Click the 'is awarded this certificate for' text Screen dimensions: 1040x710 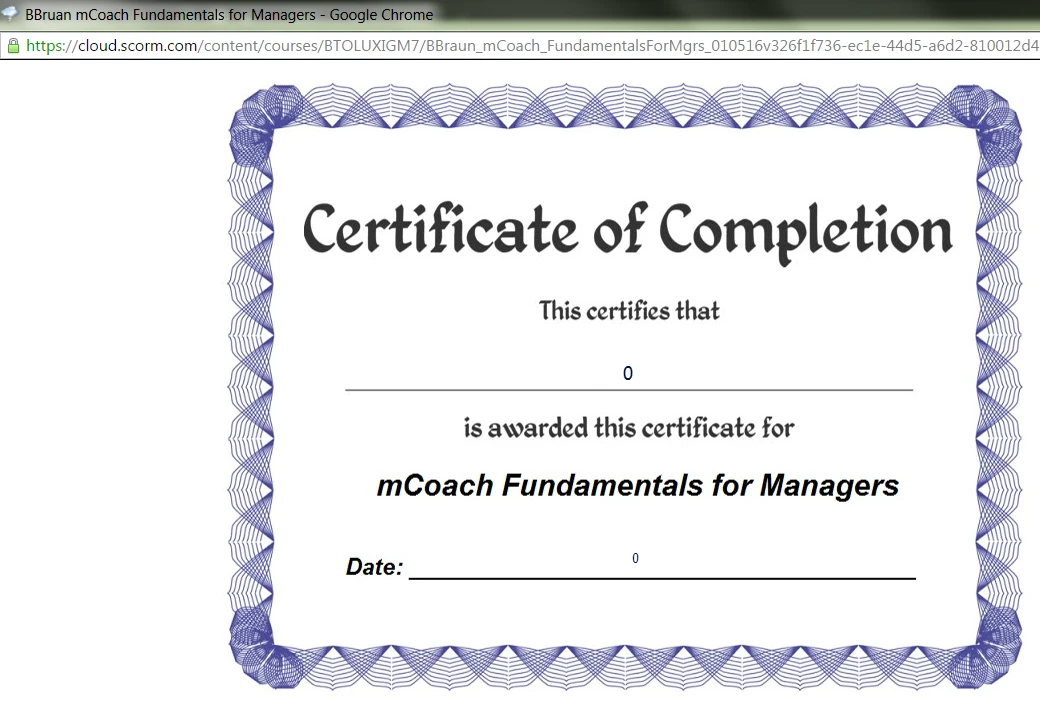click(628, 428)
